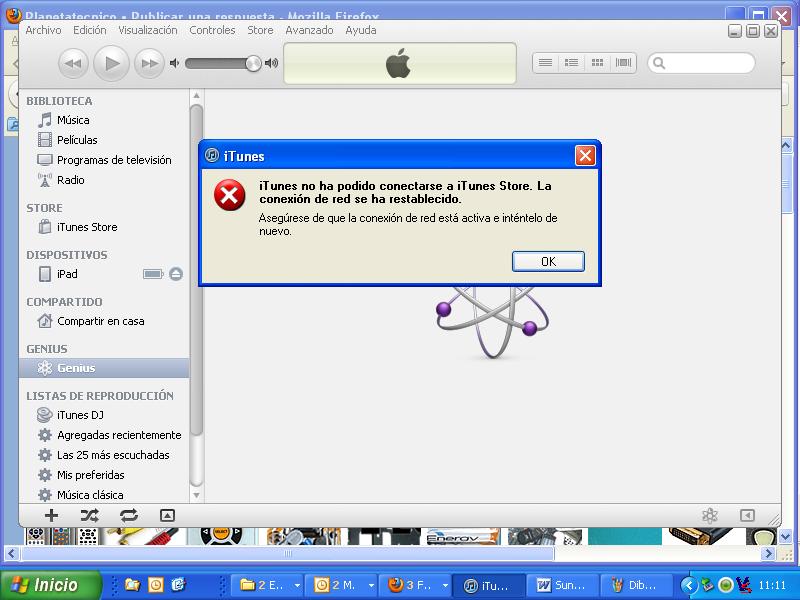
Task: Click the Genius atom button at bottom right
Action: point(710,515)
